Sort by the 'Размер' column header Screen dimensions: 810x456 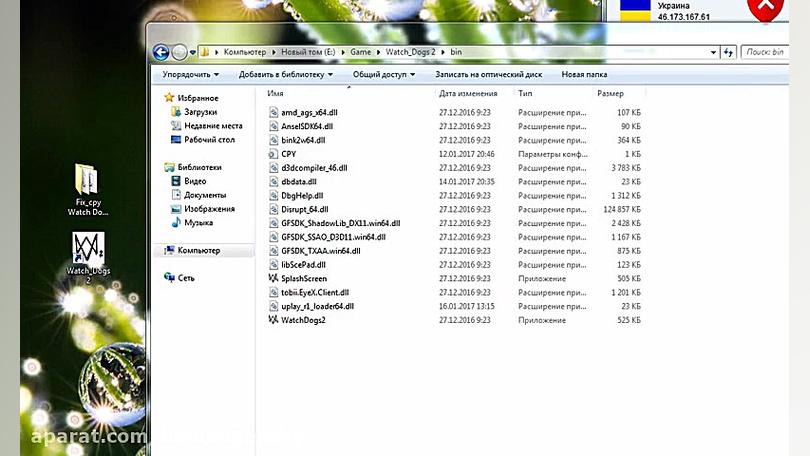(x=610, y=93)
